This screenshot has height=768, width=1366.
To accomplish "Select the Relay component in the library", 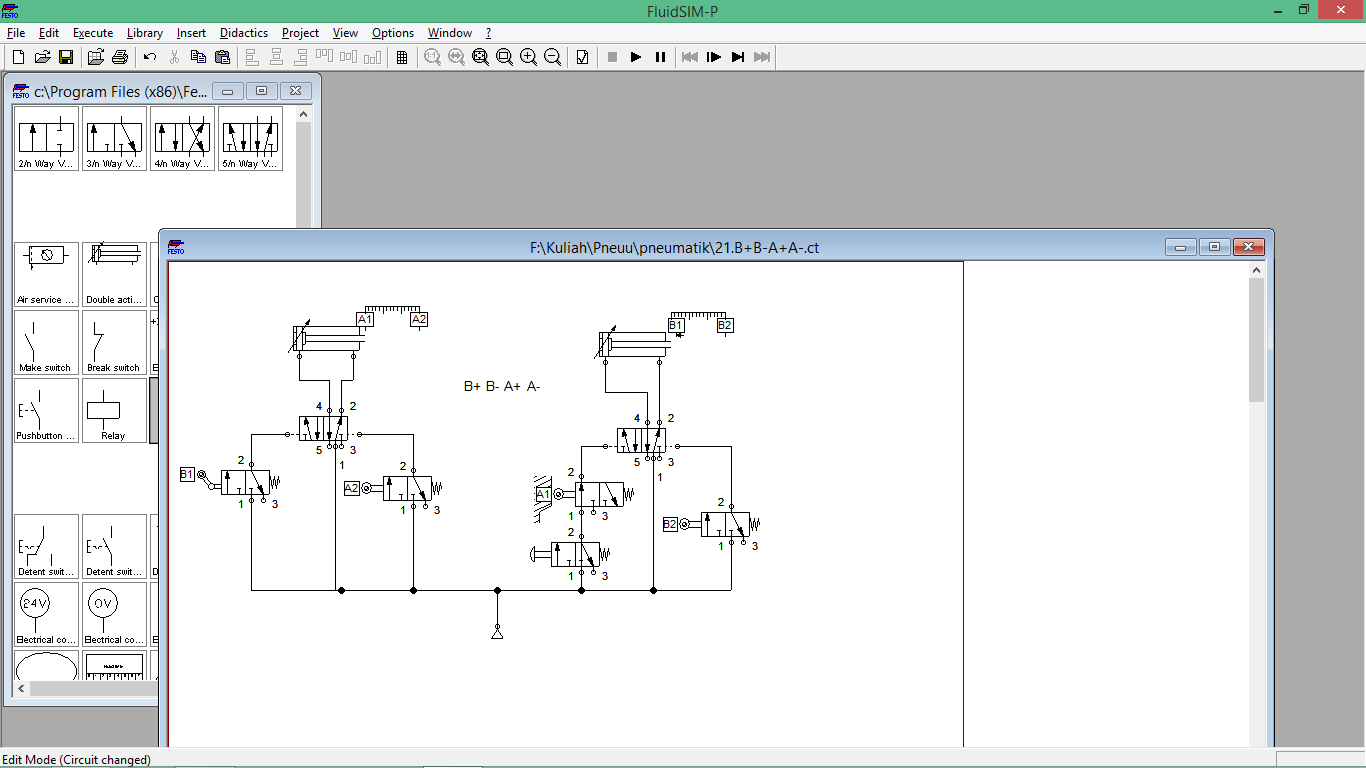I will click(113, 410).
